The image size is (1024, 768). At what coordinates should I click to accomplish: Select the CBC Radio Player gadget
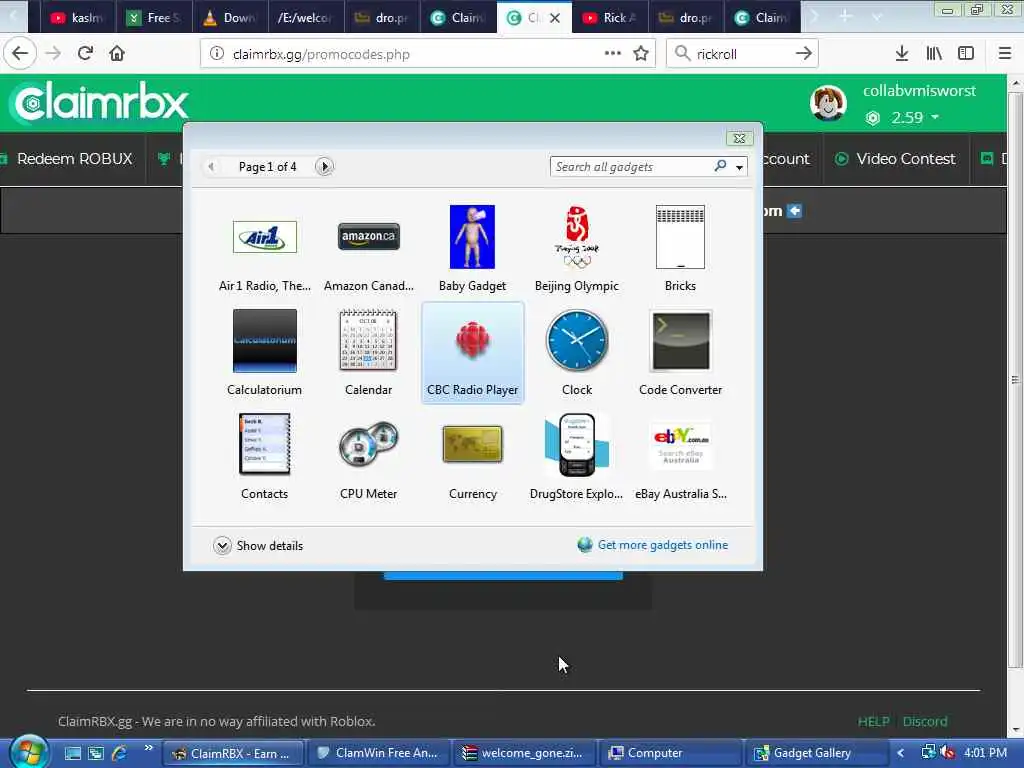pyautogui.click(x=473, y=353)
